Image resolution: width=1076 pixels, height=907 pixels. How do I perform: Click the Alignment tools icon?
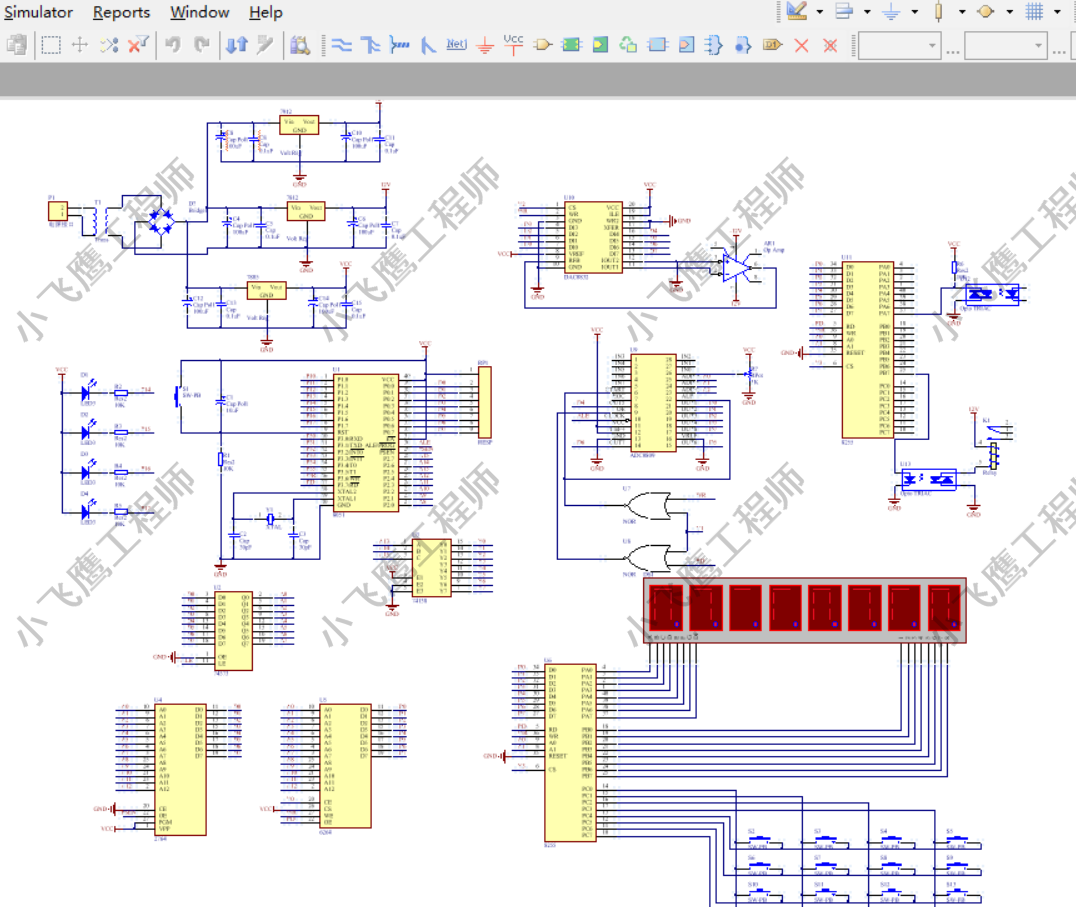tap(844, 11)
